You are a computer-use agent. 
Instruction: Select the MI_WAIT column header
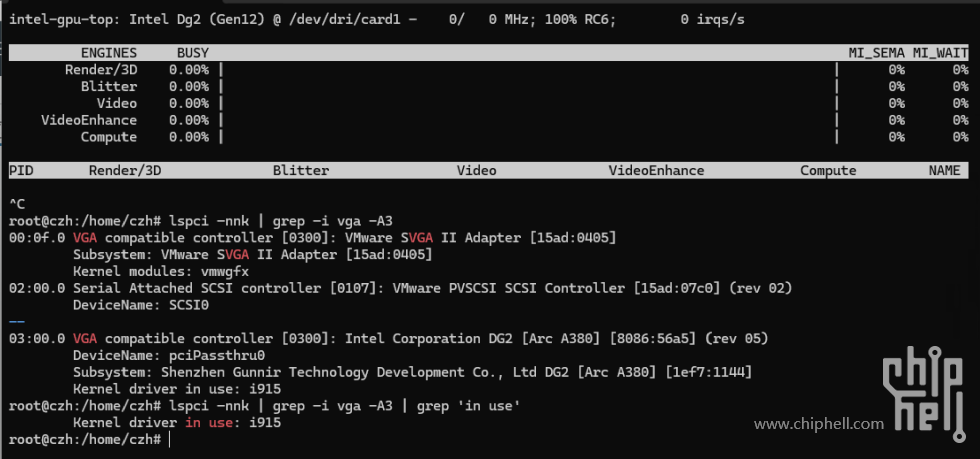point(941,53)
